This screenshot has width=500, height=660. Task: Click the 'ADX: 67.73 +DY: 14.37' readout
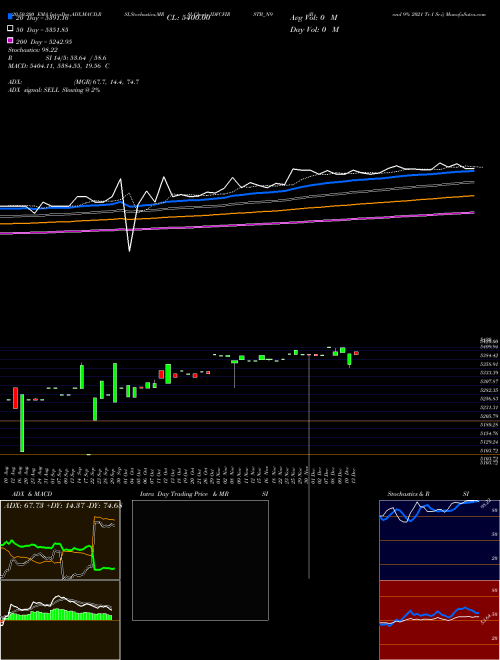click(x=45, y=506)
